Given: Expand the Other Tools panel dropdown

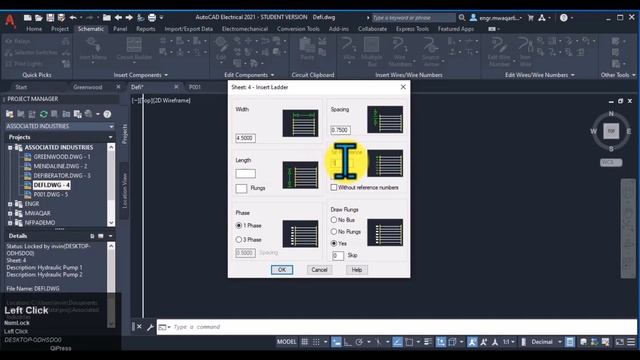Looking at the screenshot, I should (633, 75).
